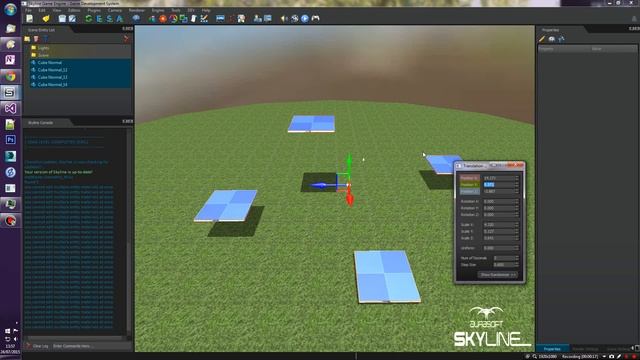Click the blue S toolbar icon
Image resolution: width=640 pixels, height=360 pixels.
(x=109, y=18)
